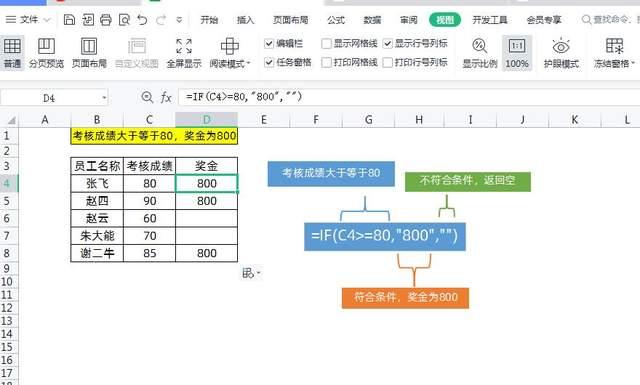The image size is (640, 385).
Task: Open the 数据 ribbon tab
Action: coord(372,20)
